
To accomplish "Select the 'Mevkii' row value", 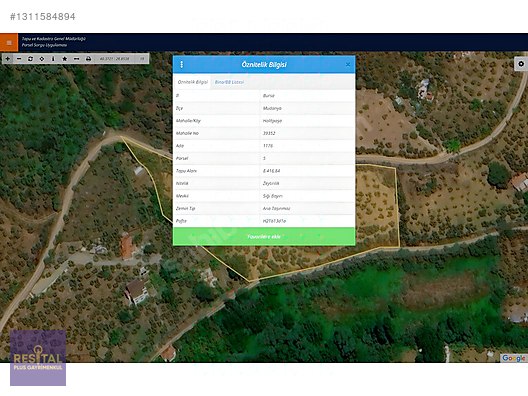I will (x=273, y=196).
